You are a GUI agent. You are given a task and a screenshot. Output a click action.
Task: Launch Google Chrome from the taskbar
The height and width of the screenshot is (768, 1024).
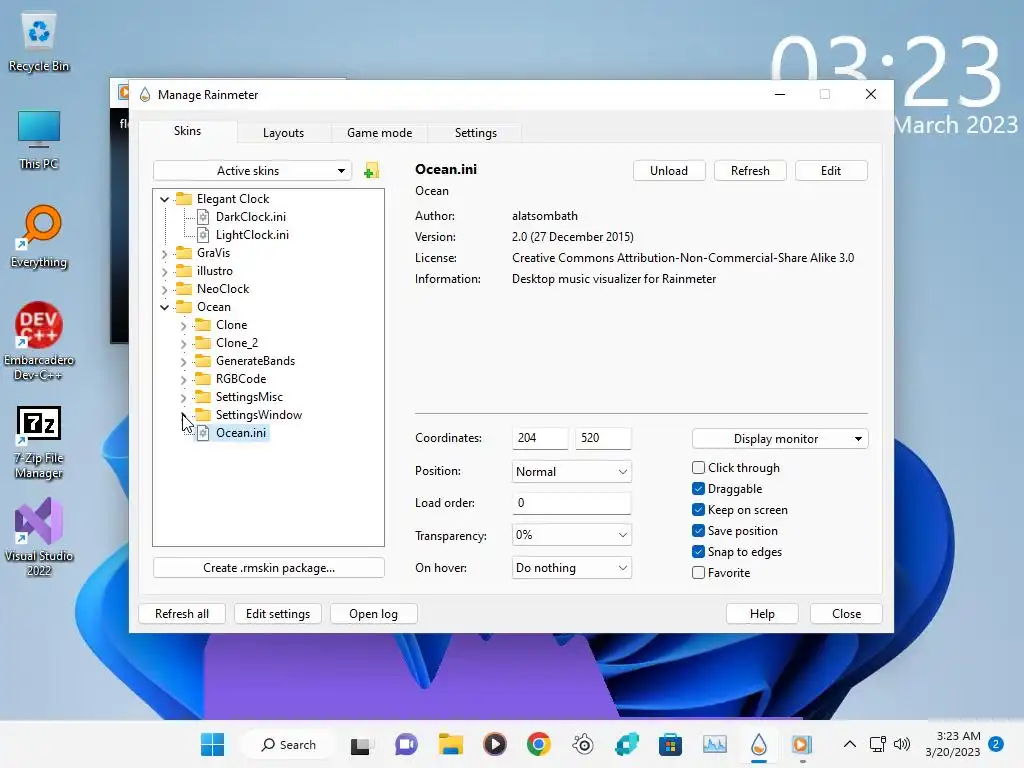[539, 744]
